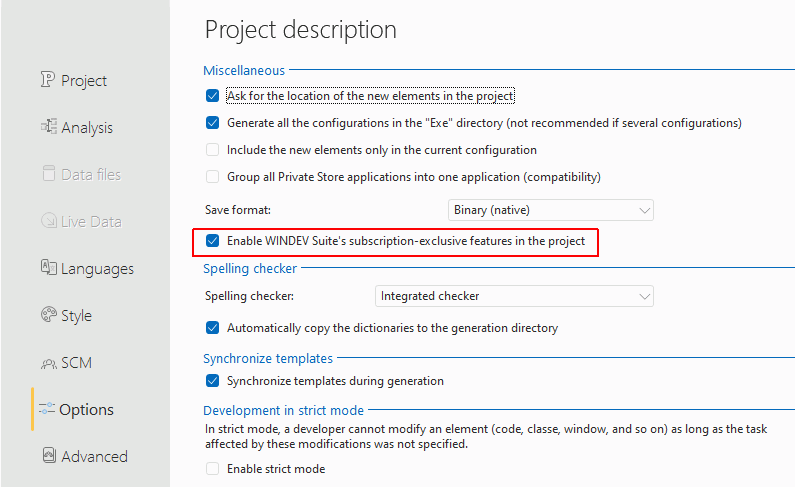The width and height of the screenshot is (795, 487).
Task: Disable Synchronize templates during generation
Action: [x=212, y=381]
